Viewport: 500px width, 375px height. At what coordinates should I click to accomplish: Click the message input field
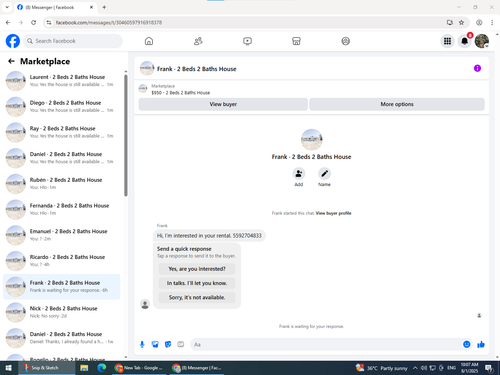(327, 344)
